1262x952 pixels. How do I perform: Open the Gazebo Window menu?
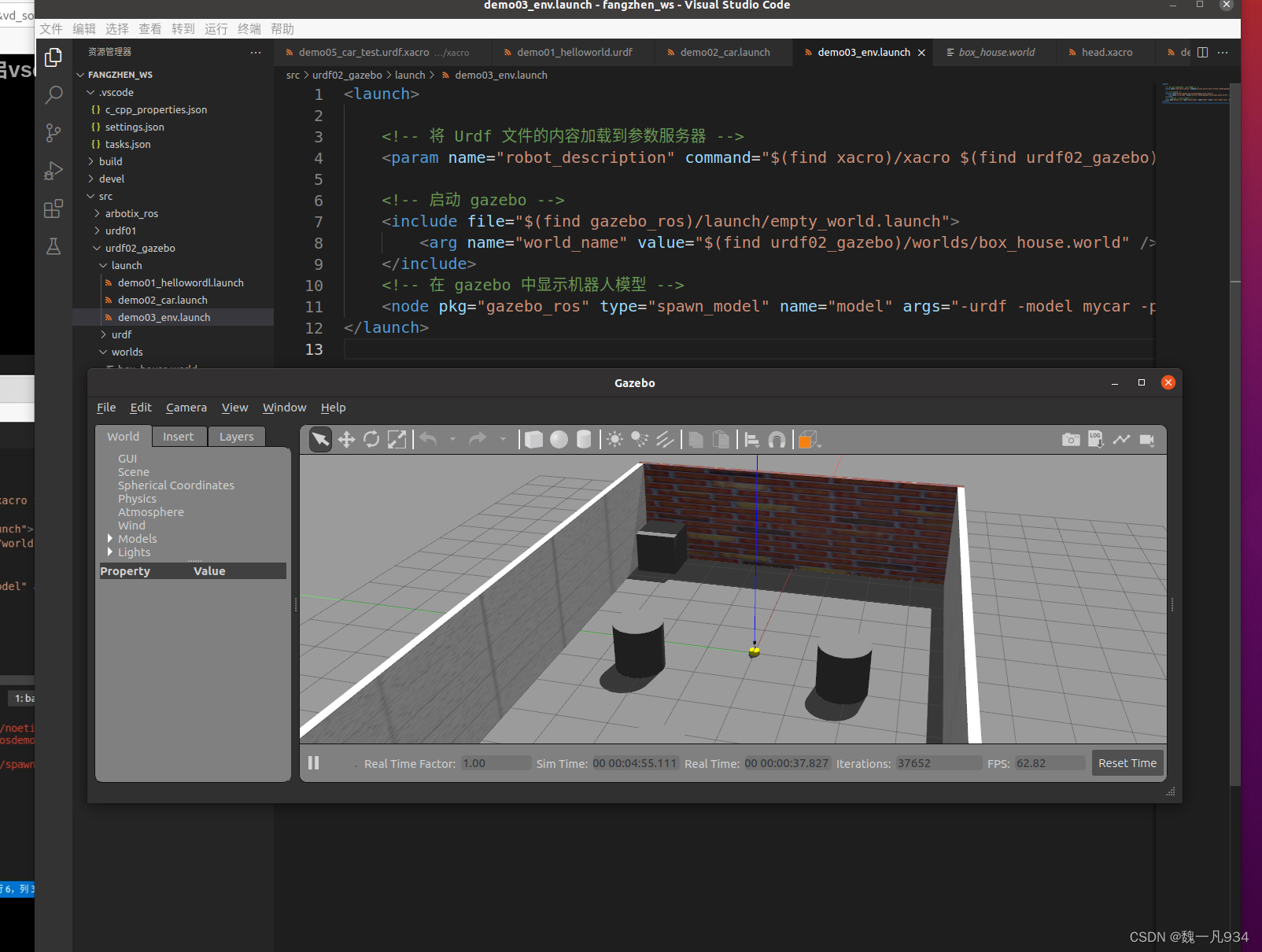pos(284,408)
